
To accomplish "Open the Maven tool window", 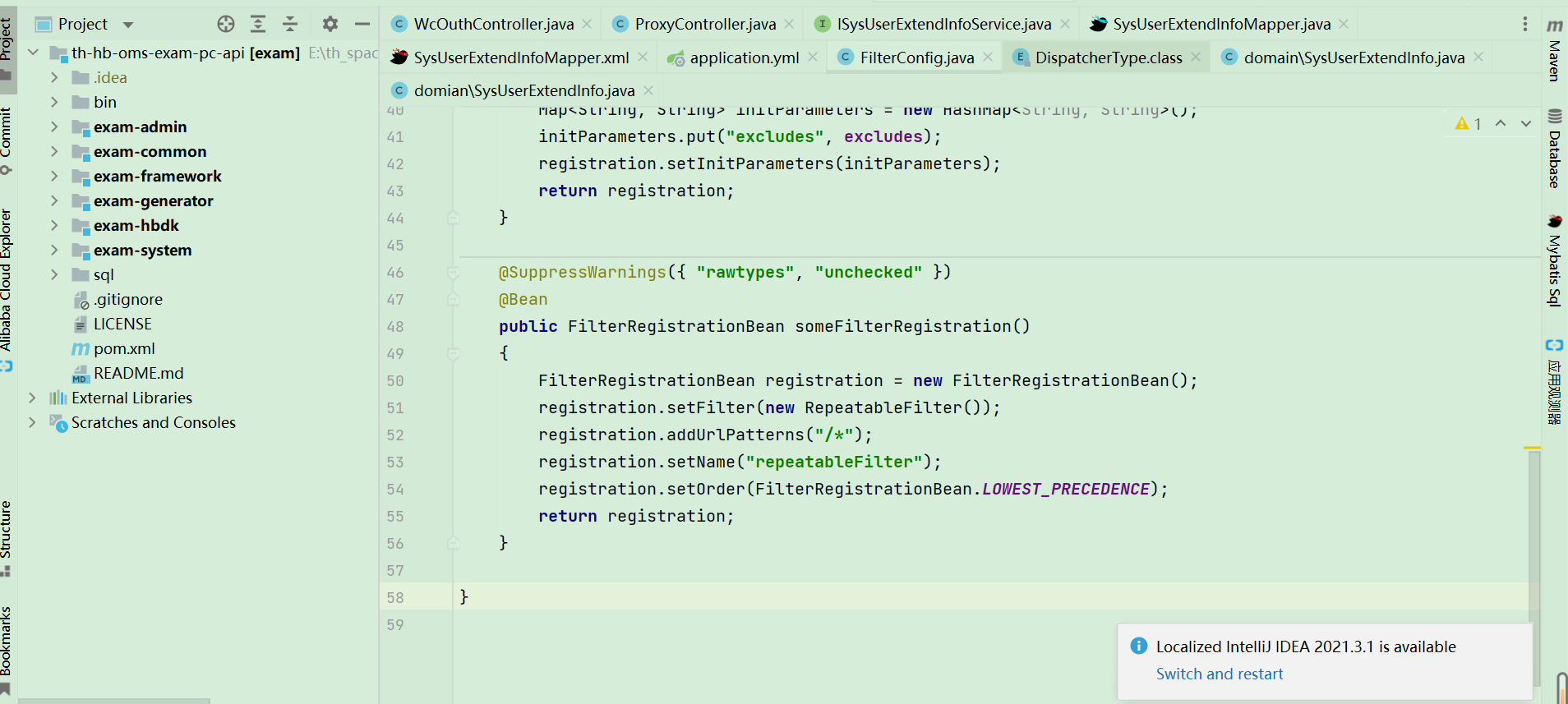I will [1554, 49].
